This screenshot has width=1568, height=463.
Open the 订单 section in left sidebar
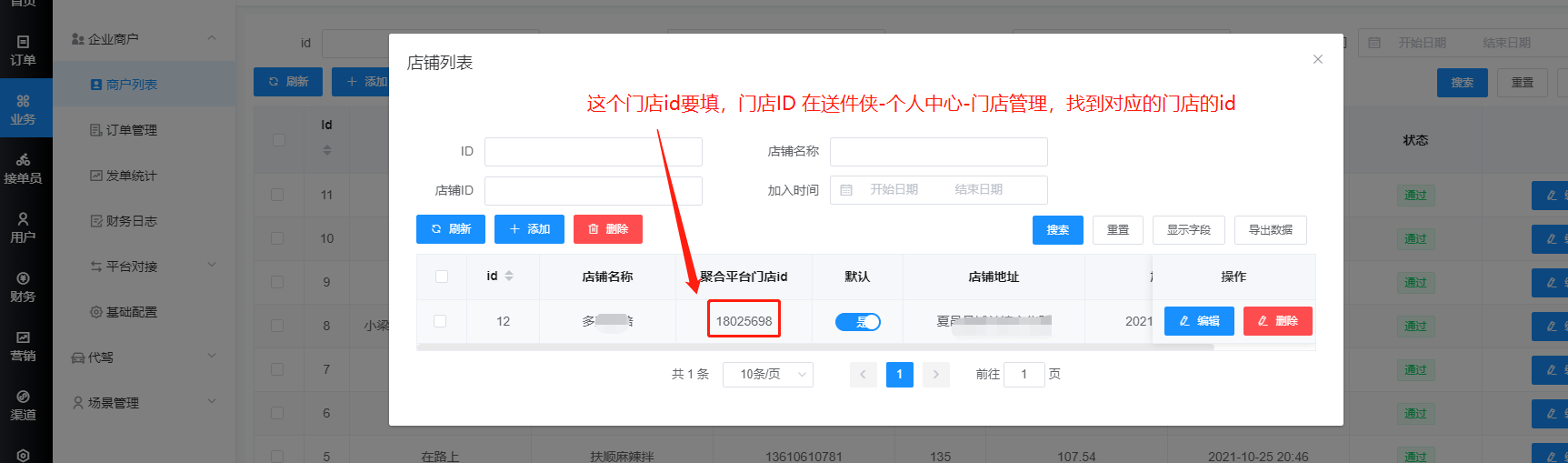tap(24, 51)
